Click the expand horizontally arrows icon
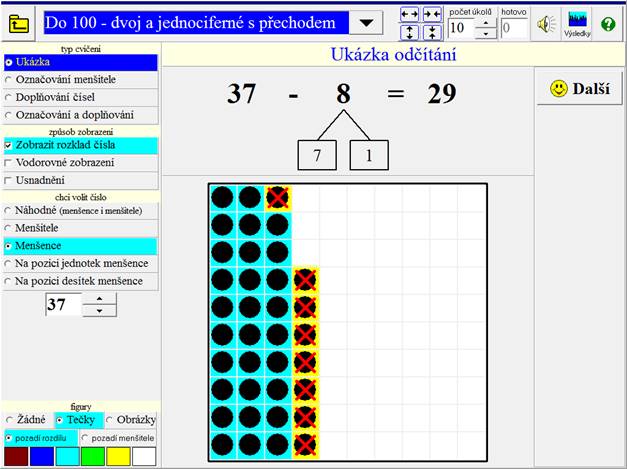 (409, 15)
